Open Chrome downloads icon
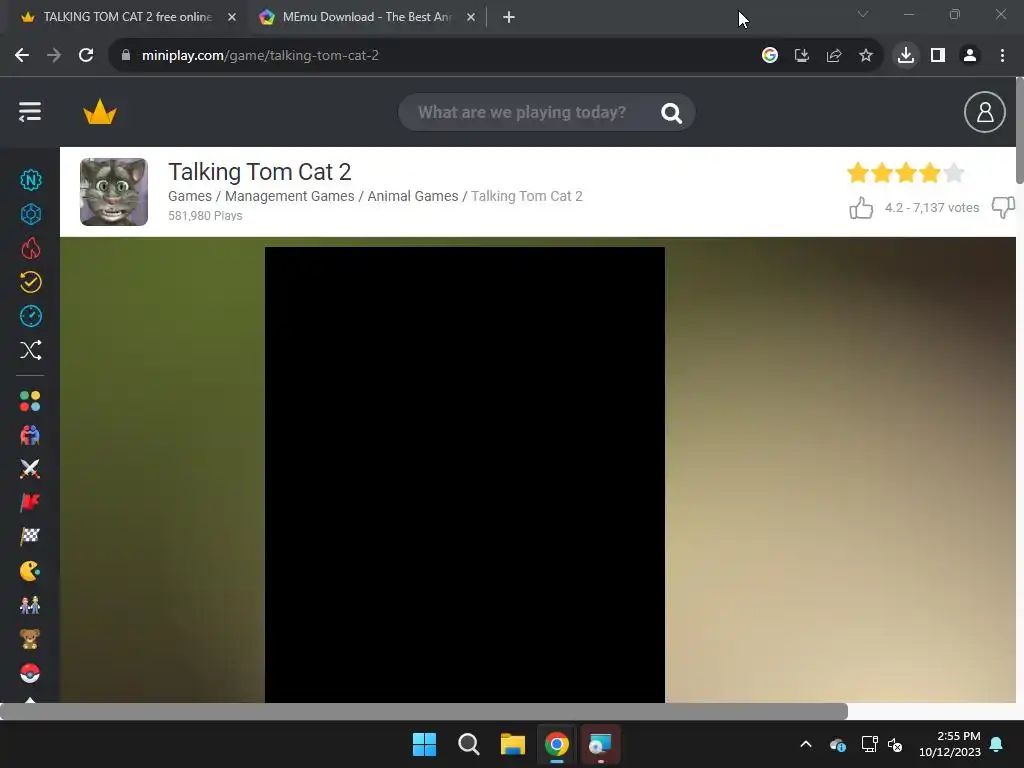The image size is (1024, 768). (906, 56)
